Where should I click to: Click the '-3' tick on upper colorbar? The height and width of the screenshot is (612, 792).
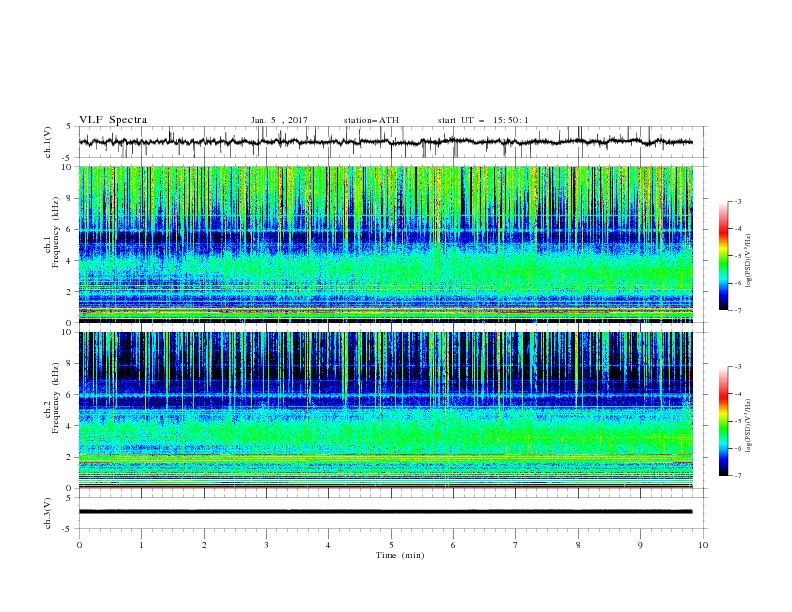tap(737, 201)
